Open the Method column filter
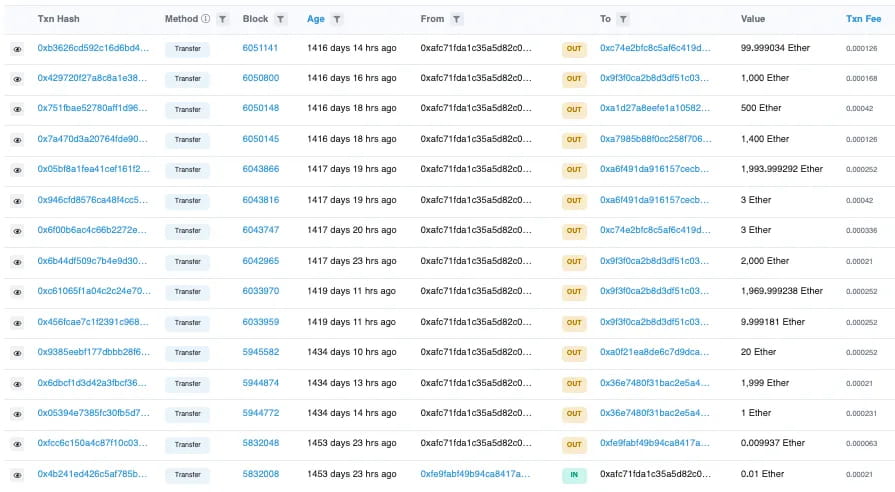895x492 pixels. (x=222, y=19)
